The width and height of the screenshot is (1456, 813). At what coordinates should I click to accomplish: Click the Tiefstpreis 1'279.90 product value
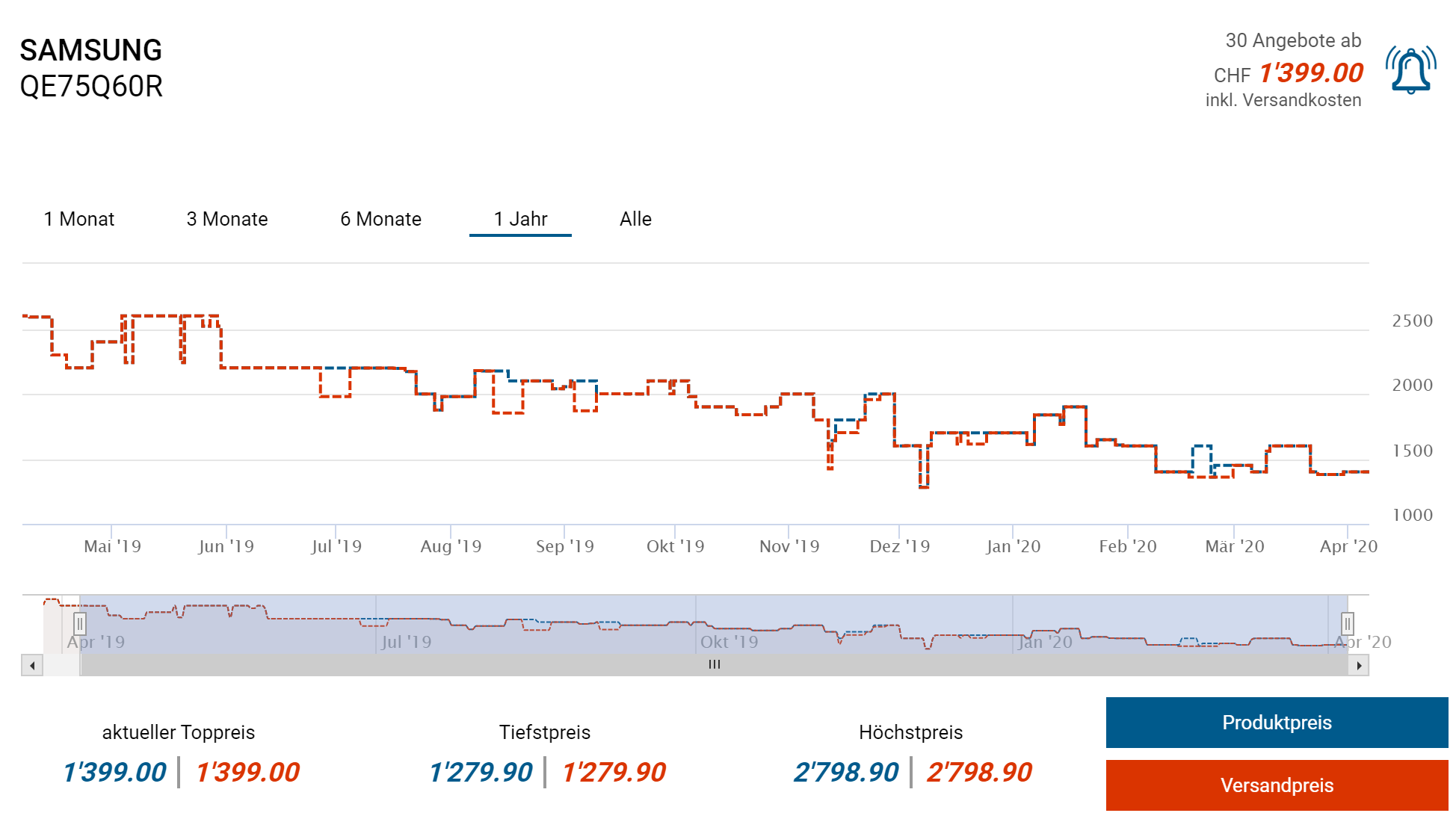(x=481, y=772)
